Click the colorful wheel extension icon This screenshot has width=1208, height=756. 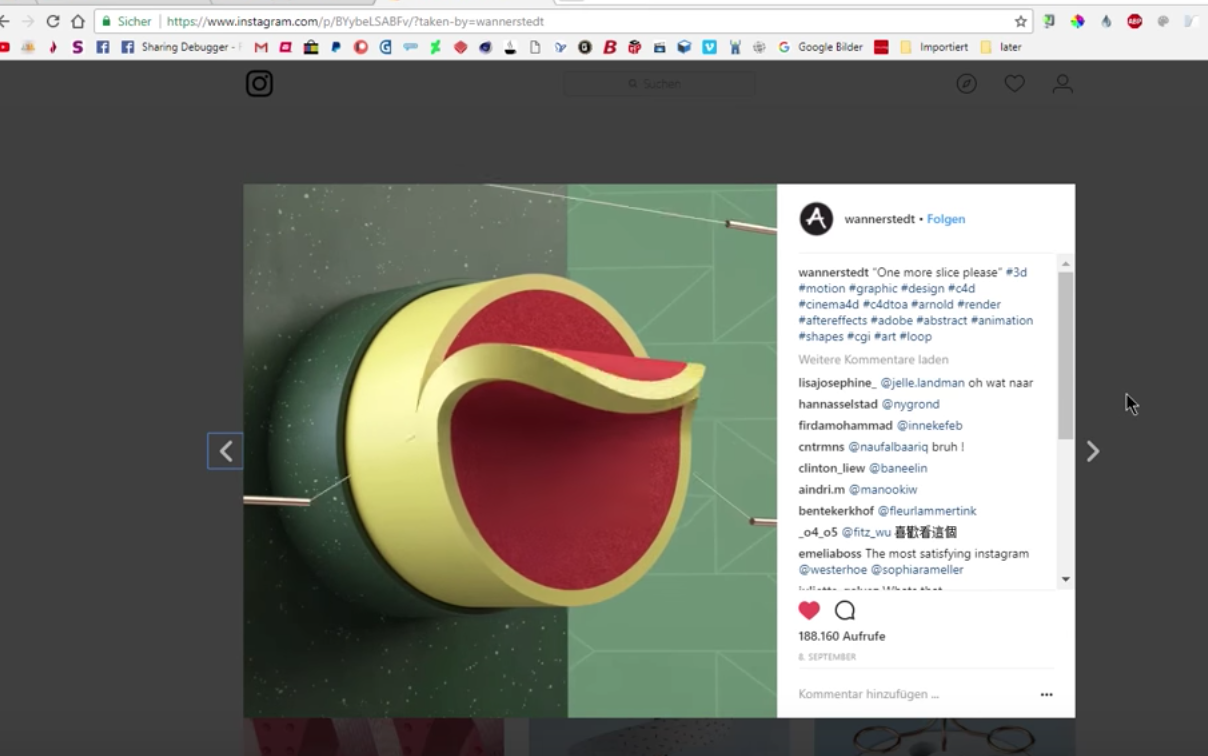click(x=1077, y=21)
